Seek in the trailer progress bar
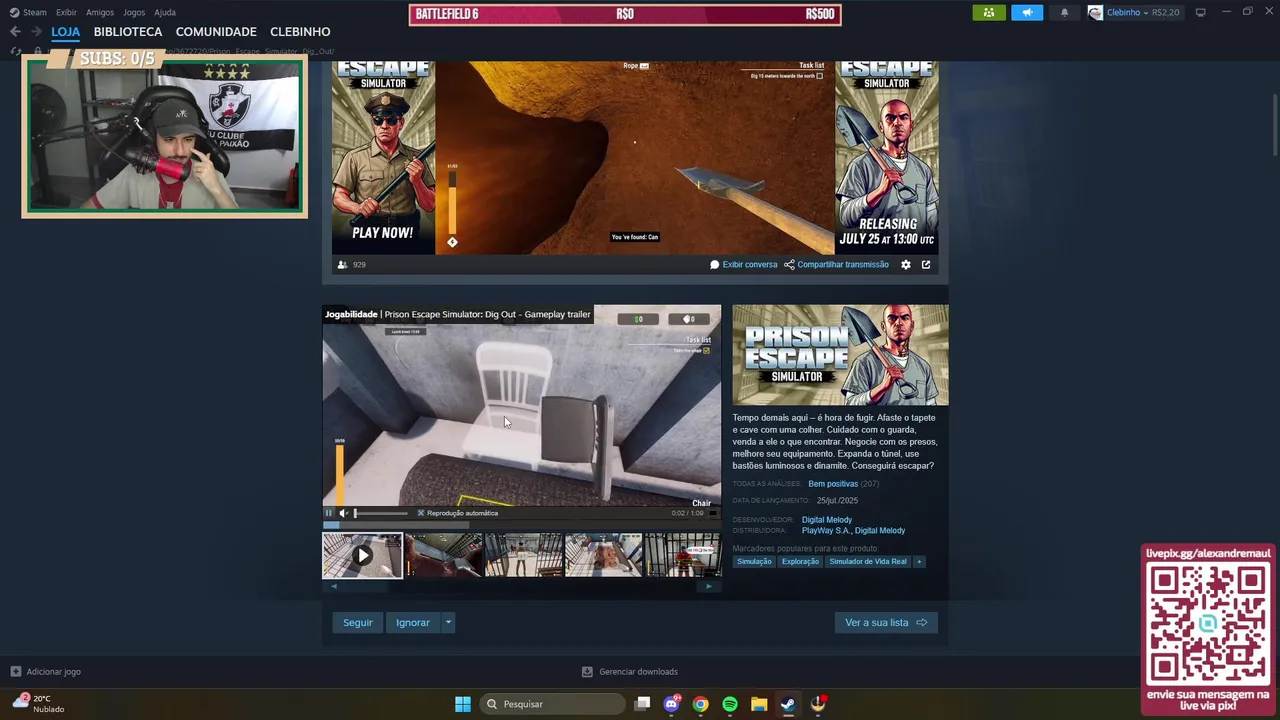 tap(521, 523)
